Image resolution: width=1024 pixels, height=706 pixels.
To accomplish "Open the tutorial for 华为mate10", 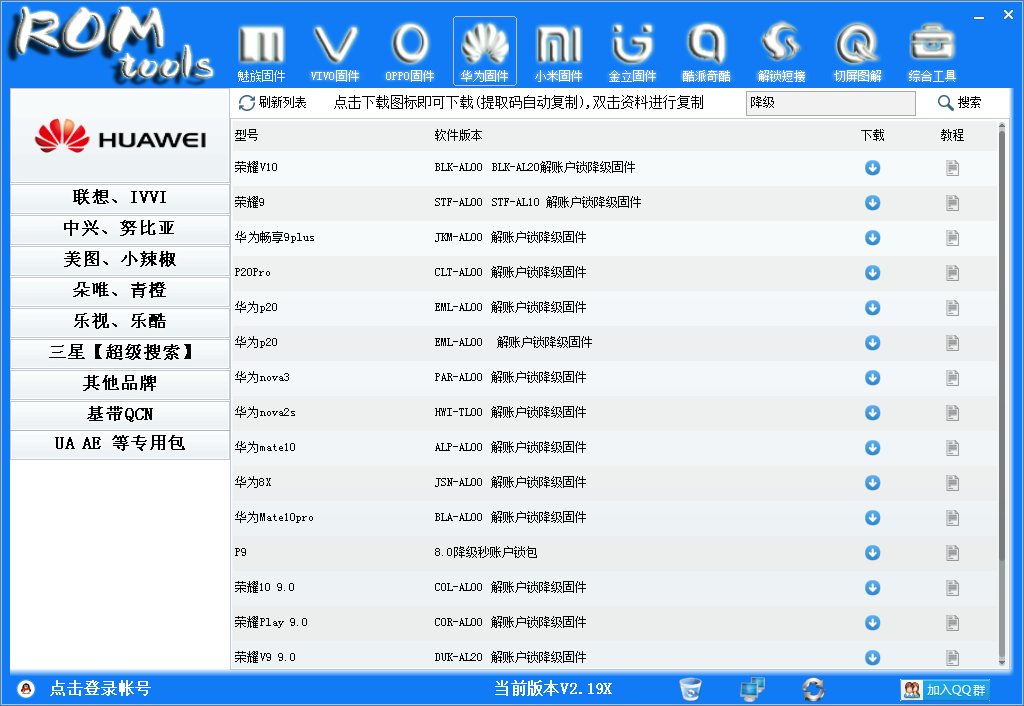I will click(953, 447).
